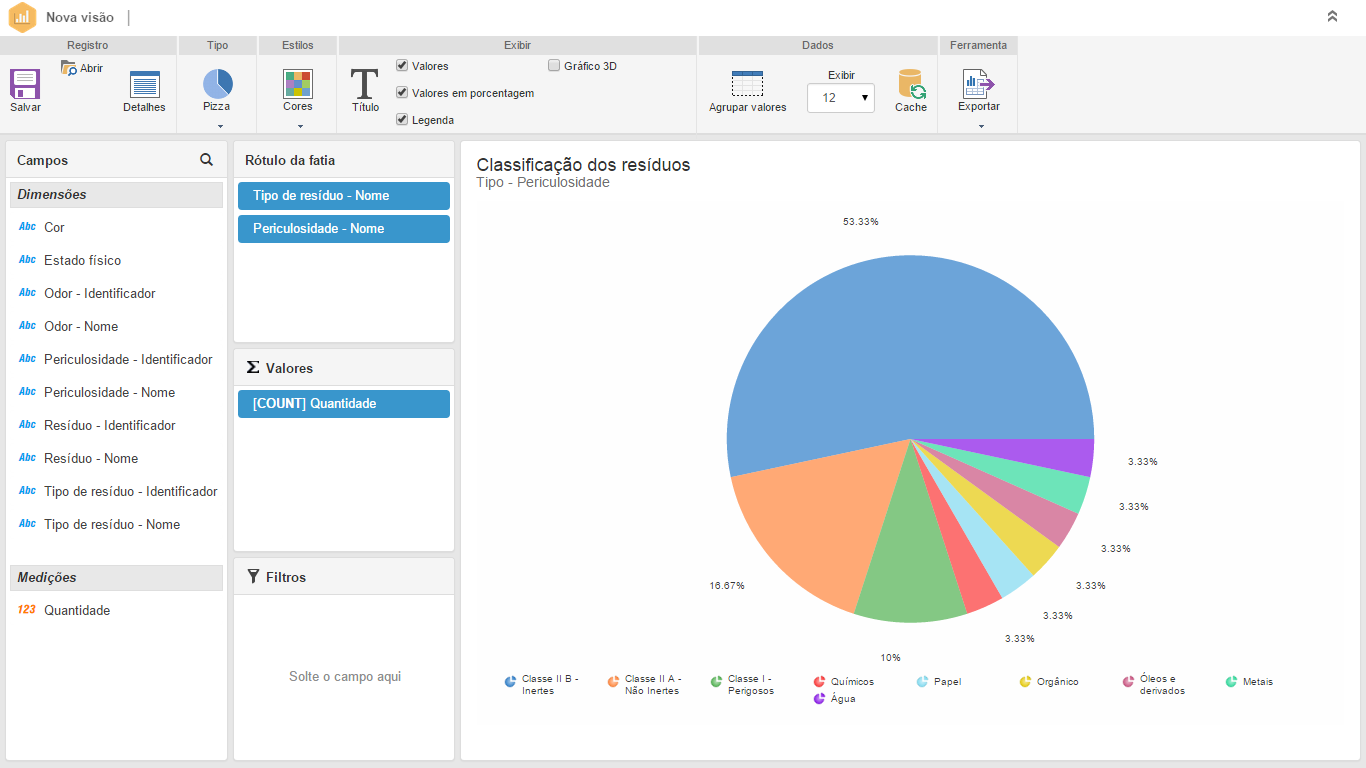Screen dimensions: 1366x768
Task: Select the Pizza chart type icon
Action: (x=217, y=83)
